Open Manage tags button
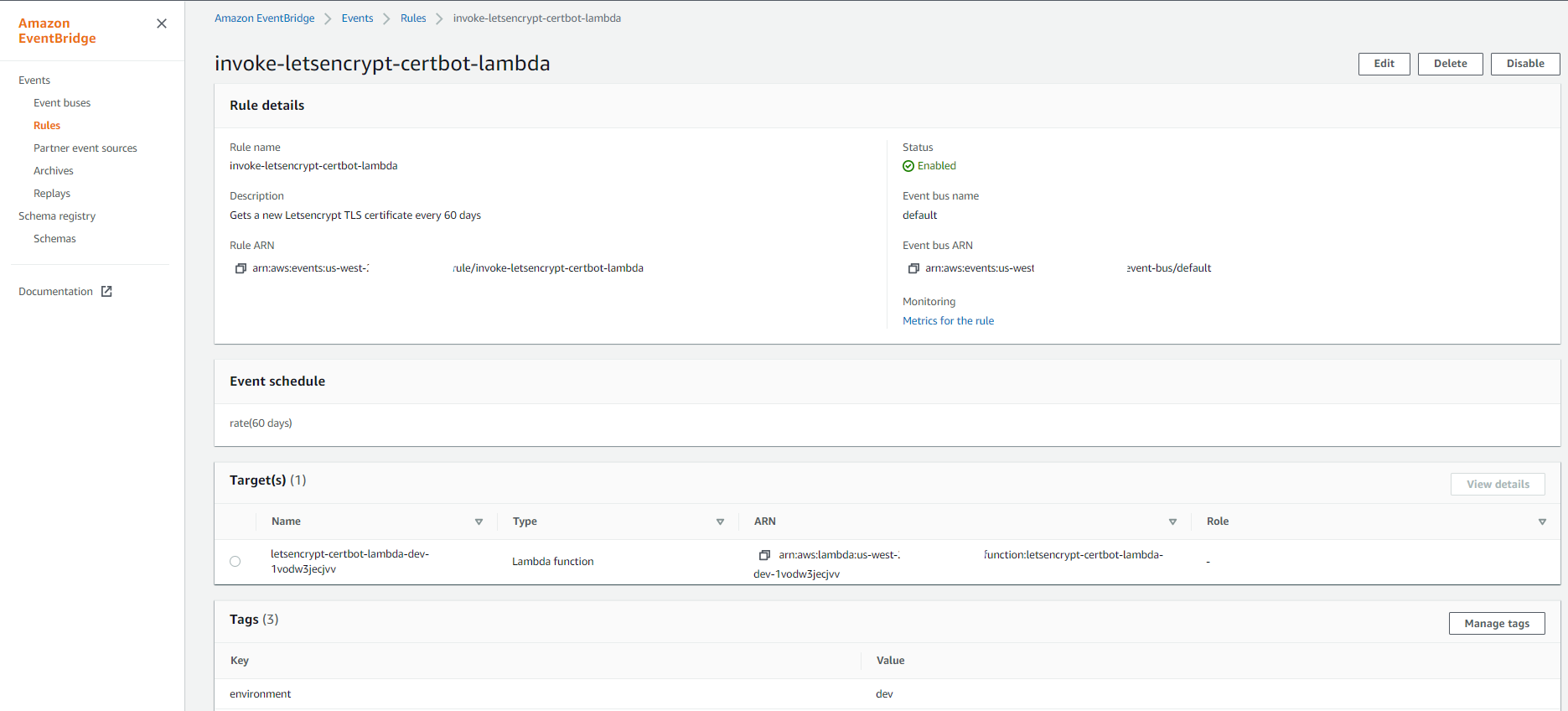The image size is (1568, 711). [1497, 624]
